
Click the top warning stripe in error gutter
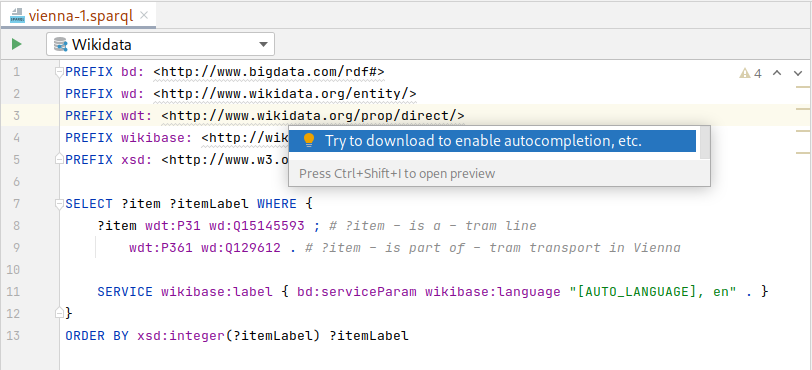click(803, 87)
